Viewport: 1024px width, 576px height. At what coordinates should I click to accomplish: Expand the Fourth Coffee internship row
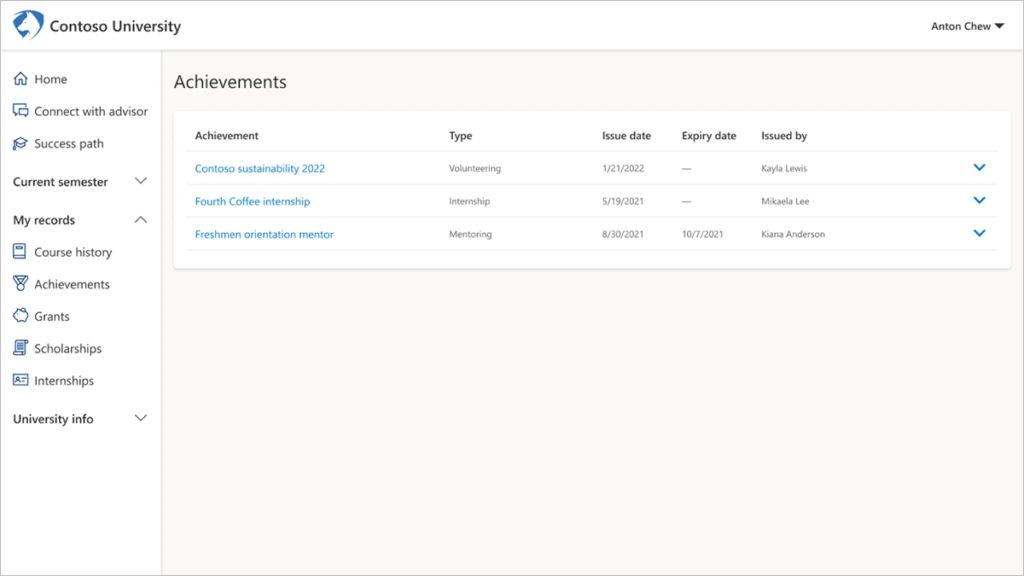pyautogui.click(x=979, y=200)
